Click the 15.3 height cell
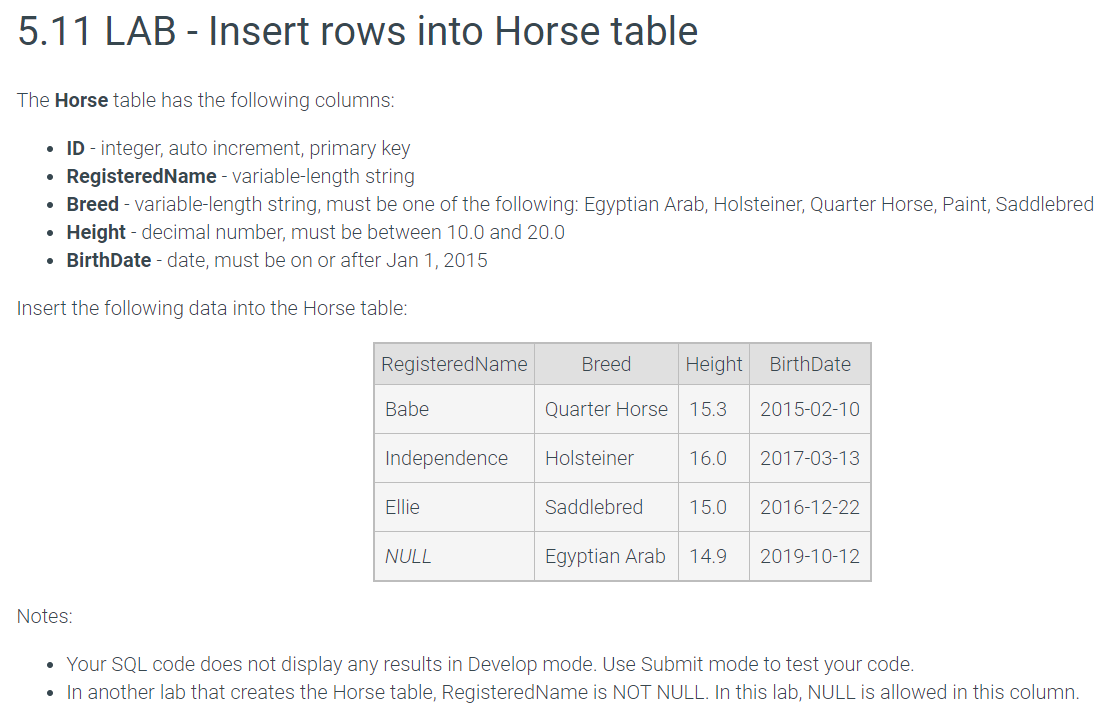1106x716 pixels. 714,409
